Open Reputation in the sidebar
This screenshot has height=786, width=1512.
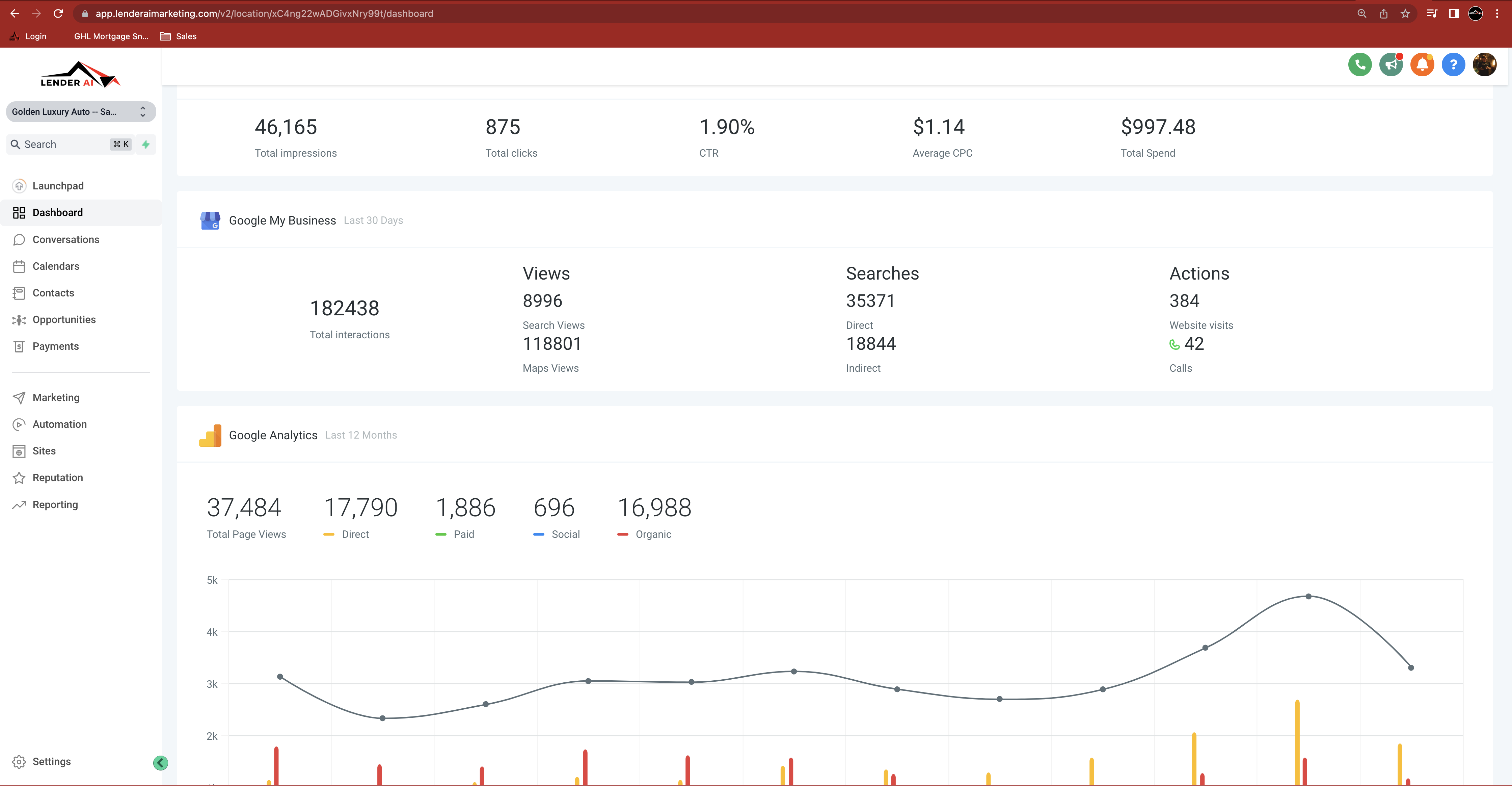80,478
